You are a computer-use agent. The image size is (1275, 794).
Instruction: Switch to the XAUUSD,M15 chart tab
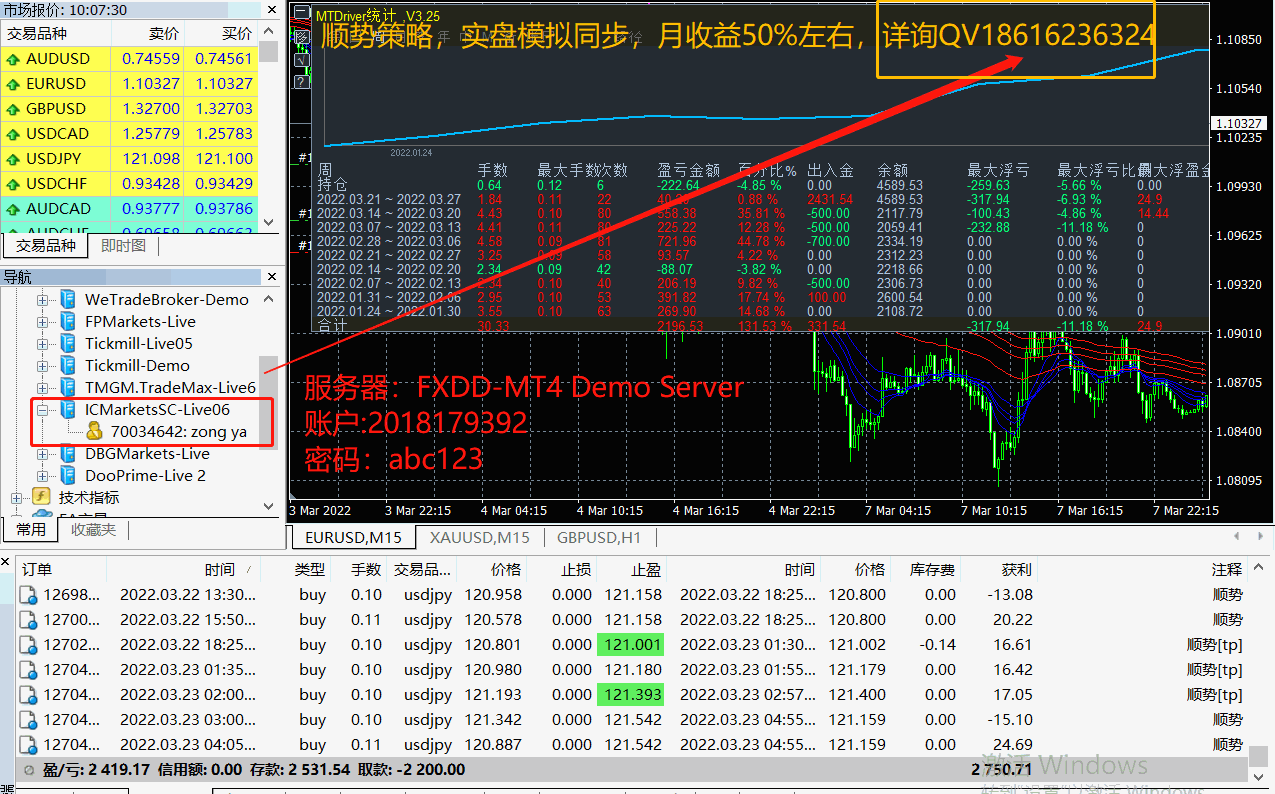479,538
